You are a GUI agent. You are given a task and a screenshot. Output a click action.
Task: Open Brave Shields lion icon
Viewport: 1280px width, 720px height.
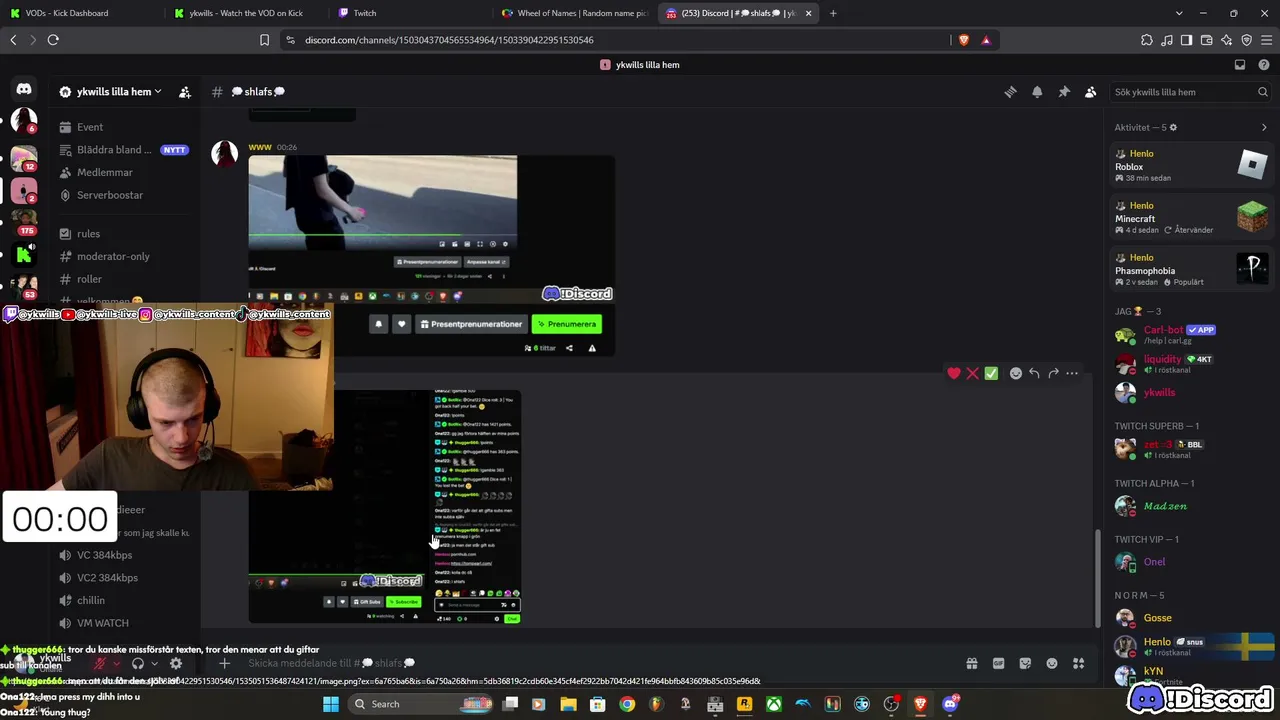pos(964,40)
